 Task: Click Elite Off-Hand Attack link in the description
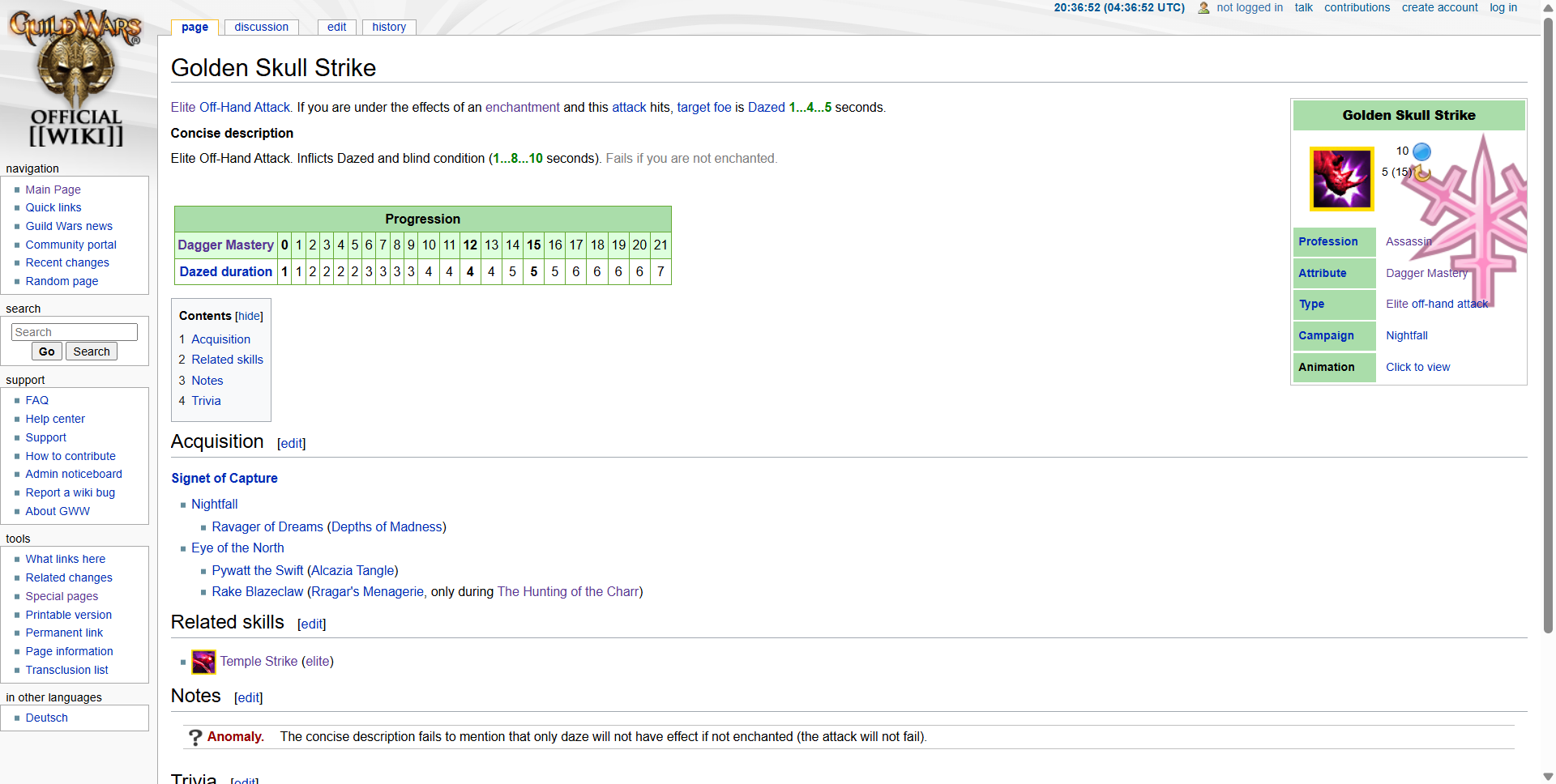pyautogui.click(x=230, y=108)
